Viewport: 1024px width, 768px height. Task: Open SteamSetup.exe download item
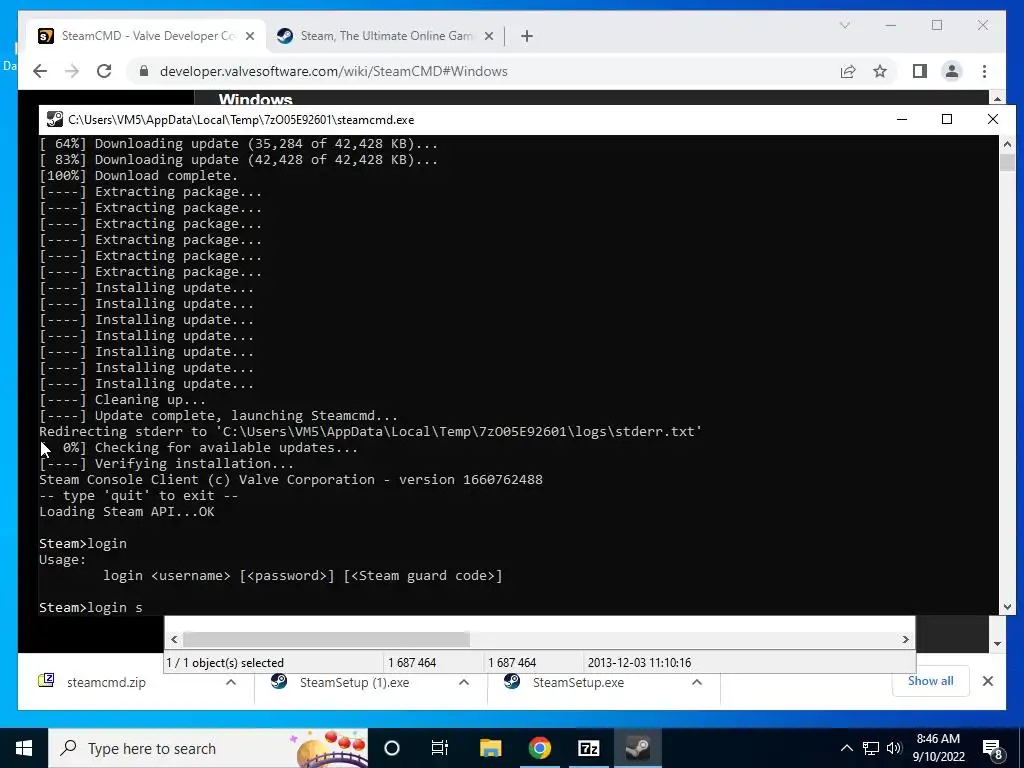point(578,682)
